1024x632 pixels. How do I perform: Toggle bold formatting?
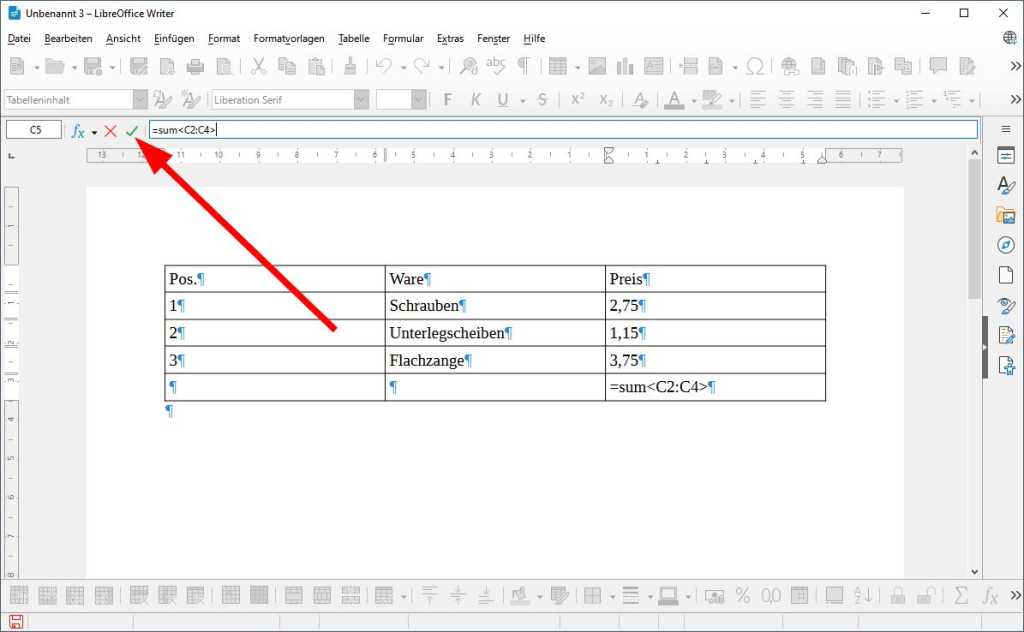pos(447,100)
